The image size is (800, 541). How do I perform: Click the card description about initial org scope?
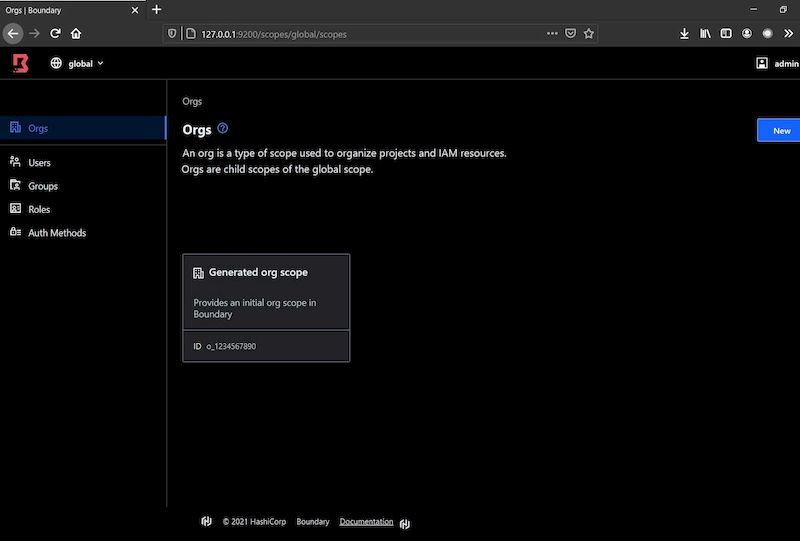(255, 308)
